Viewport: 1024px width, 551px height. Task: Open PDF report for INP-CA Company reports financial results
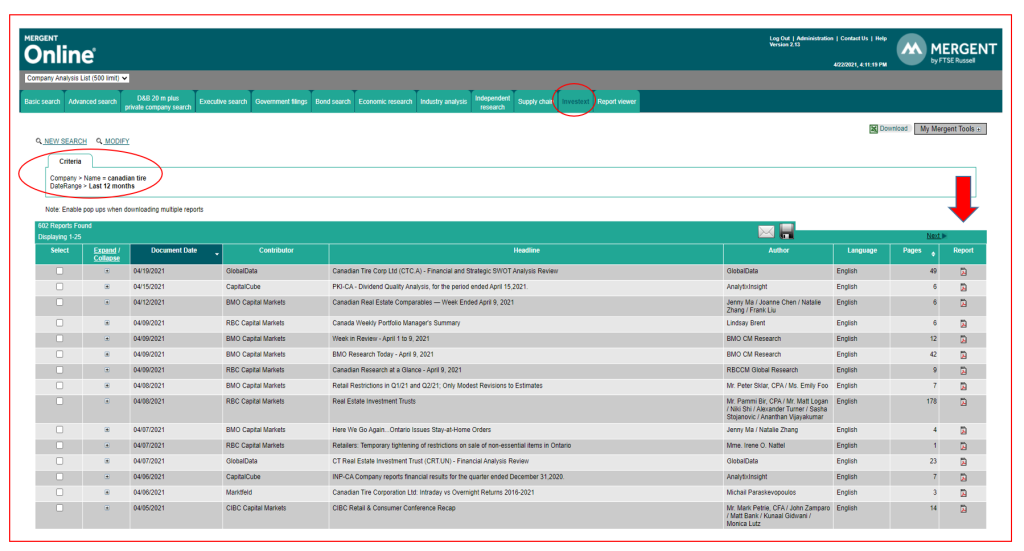[x=963, y=478]
